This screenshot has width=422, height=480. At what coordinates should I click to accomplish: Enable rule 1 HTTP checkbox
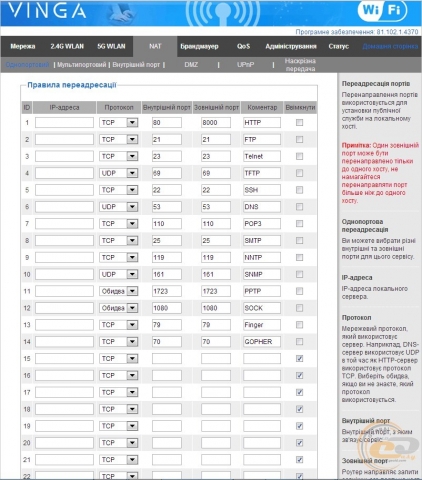tap(299, 123)
